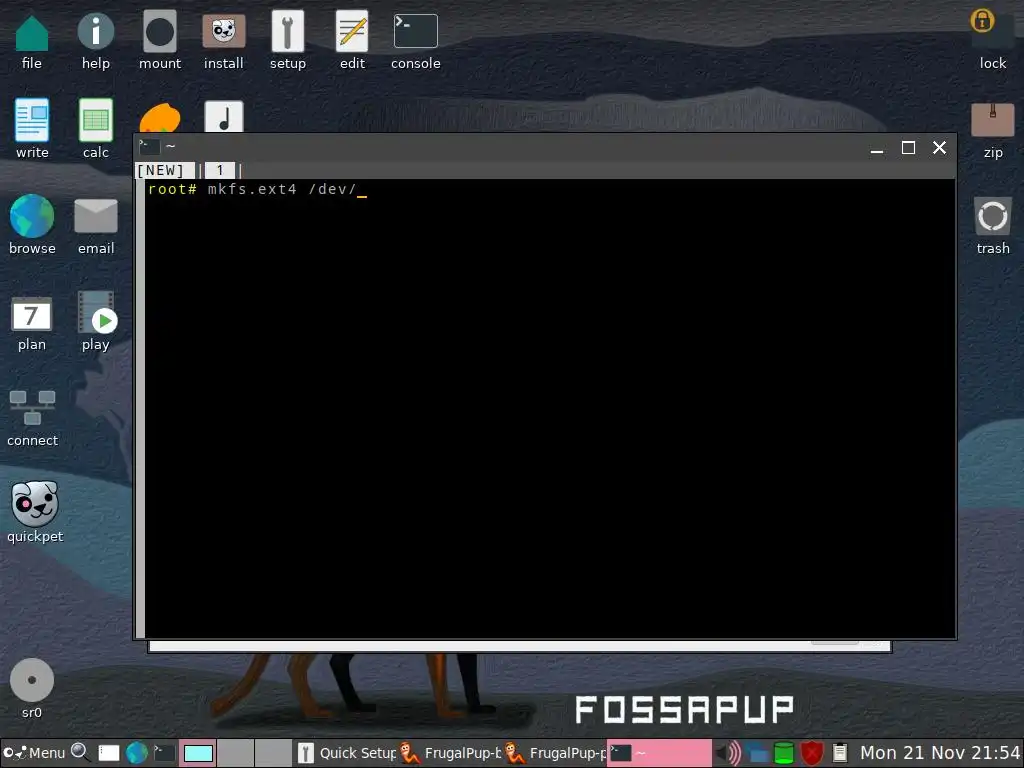1024x768 pixels.
Task: Open the zip archive icon
Action: (993, 120)
